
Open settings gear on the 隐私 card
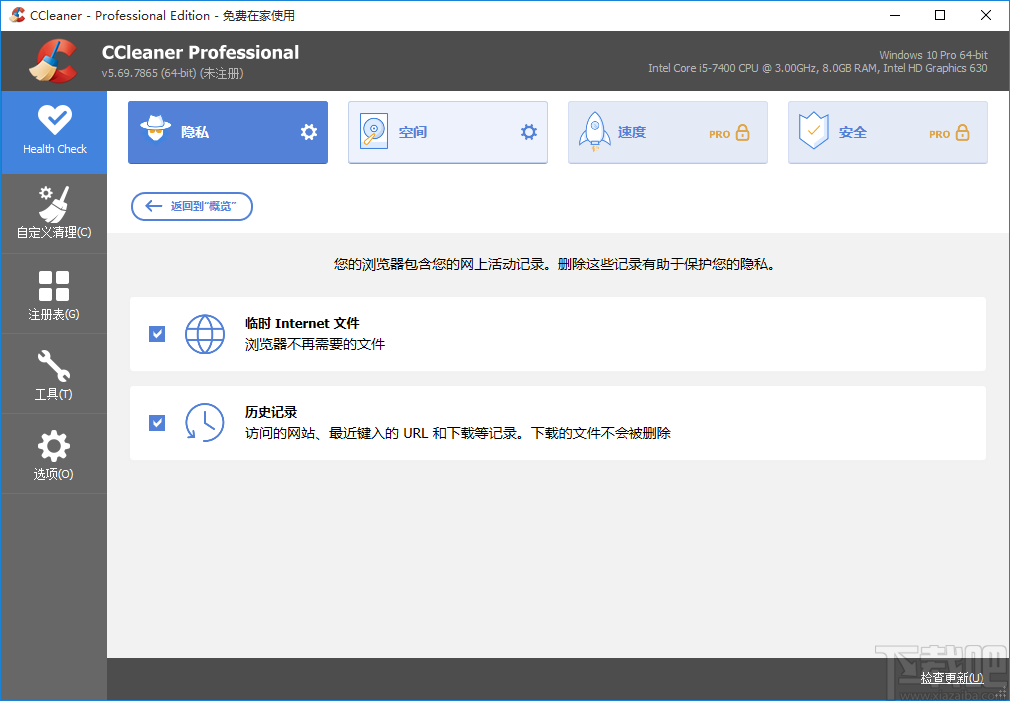click(308, 131)
